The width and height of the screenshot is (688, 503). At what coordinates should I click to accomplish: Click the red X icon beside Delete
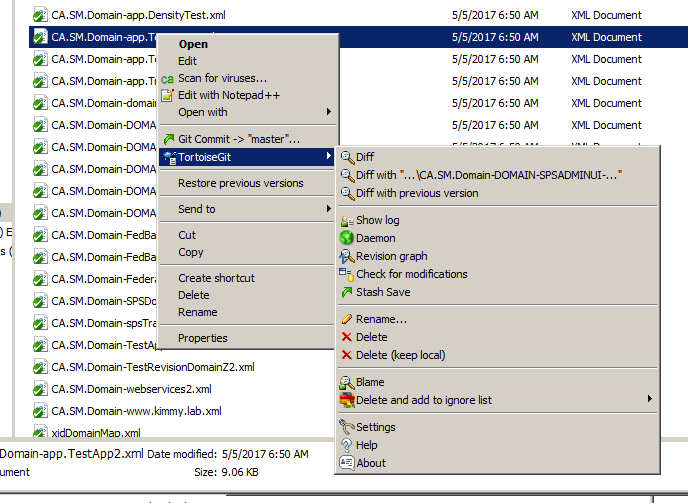(347, 337)
